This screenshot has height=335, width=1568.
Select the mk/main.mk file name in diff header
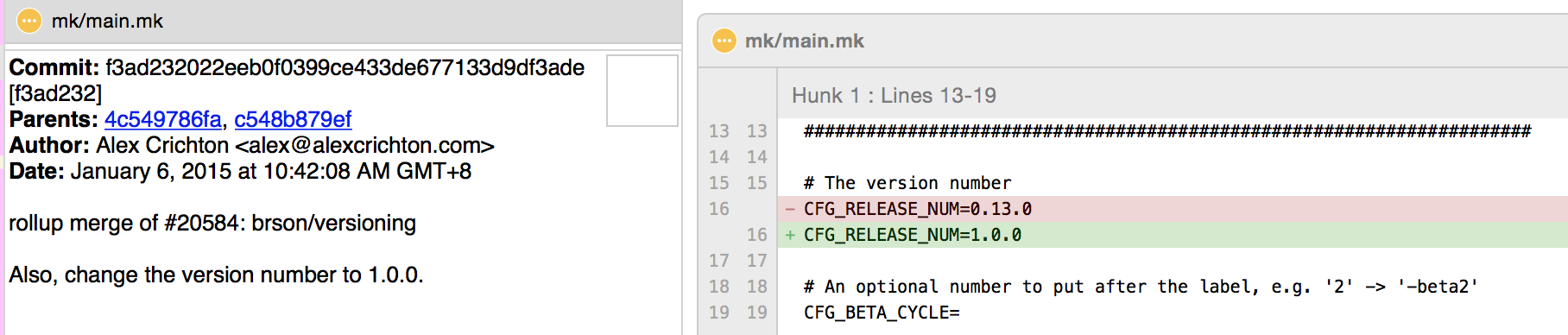[805, 41]
